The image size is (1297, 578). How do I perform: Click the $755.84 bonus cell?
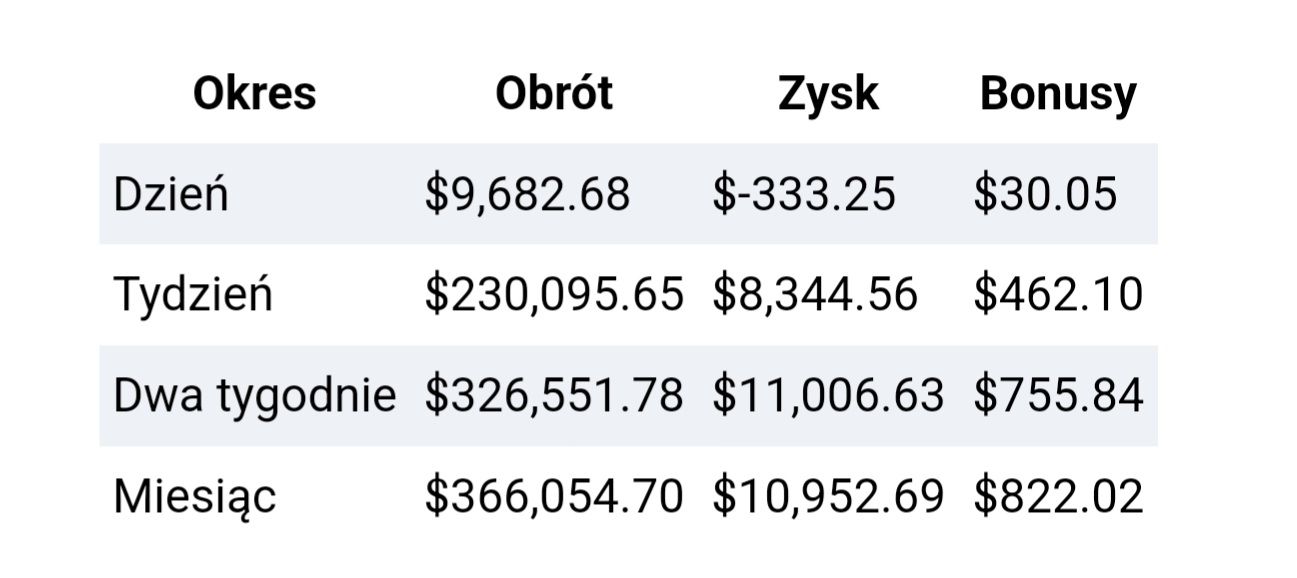1058,396
